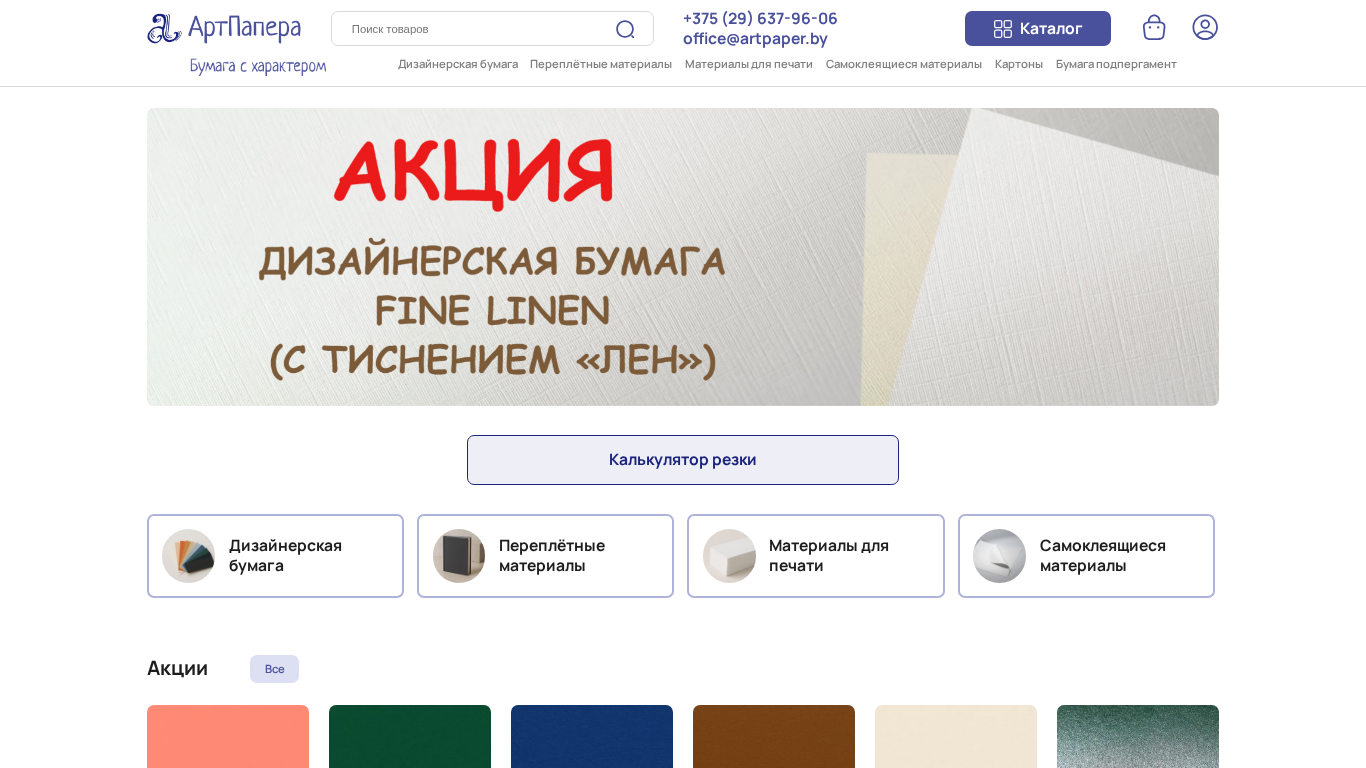The height and width of the screenshot is (768, 1366).
Task: Open the Каталог button
Action: [1038, 28]
